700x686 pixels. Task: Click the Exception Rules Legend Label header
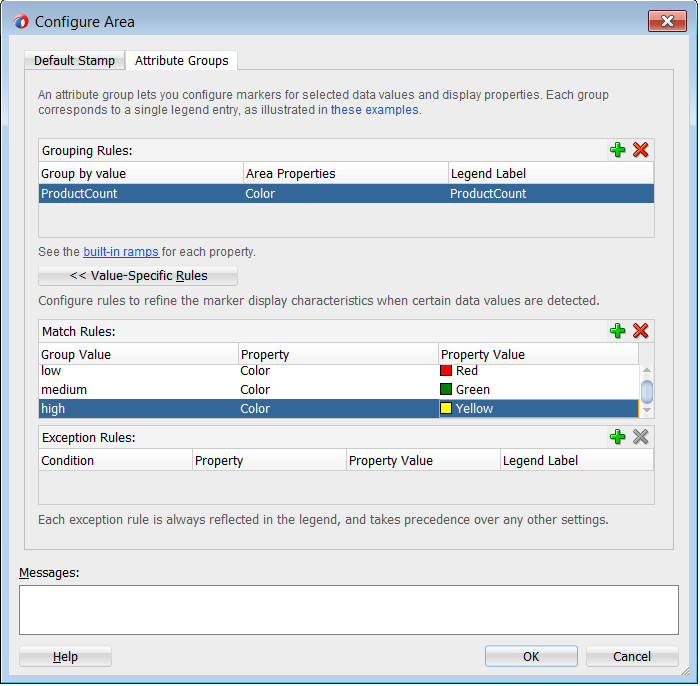pos(577,460)
